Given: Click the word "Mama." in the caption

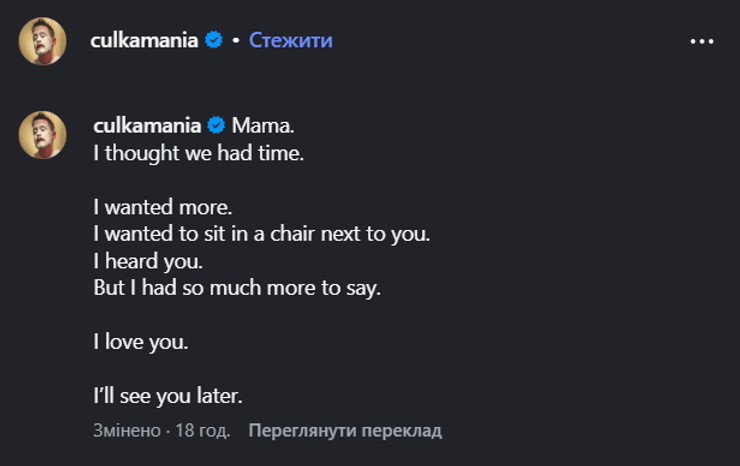Looking at the screenshot, I should point(264,126).
